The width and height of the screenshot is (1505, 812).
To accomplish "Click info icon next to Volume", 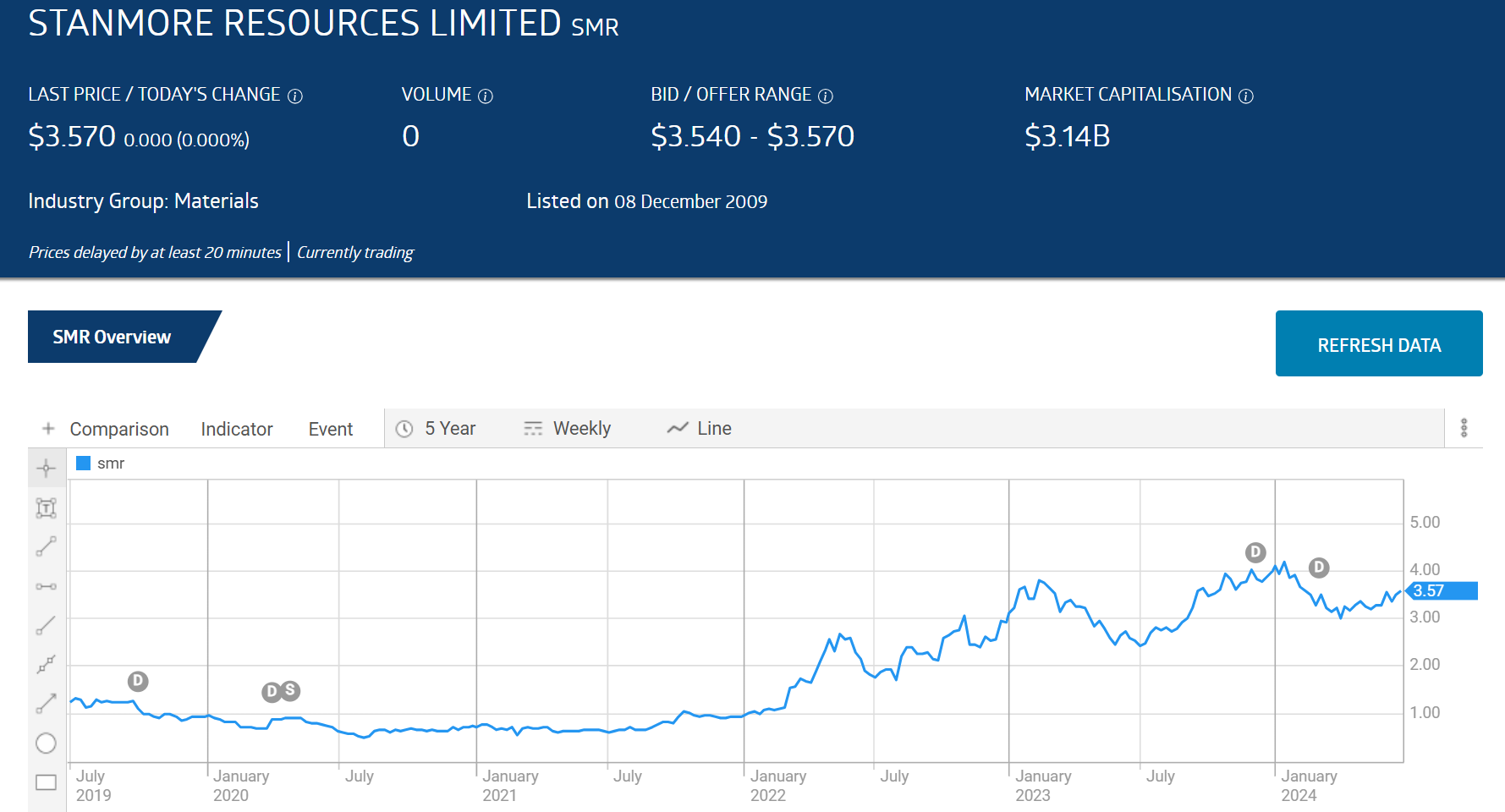I will point(486,96).
